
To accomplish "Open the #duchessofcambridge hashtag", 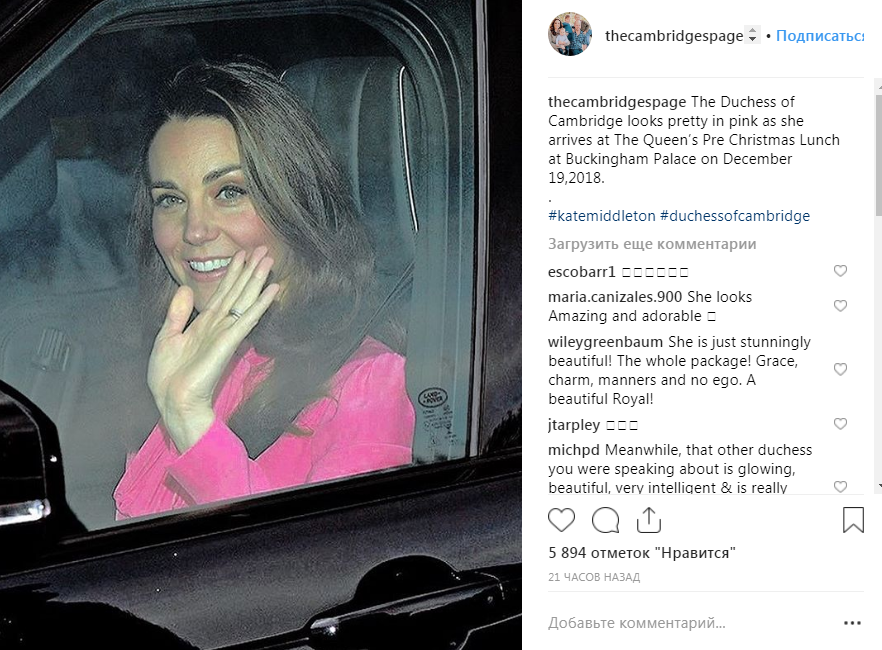I will 735,216.
